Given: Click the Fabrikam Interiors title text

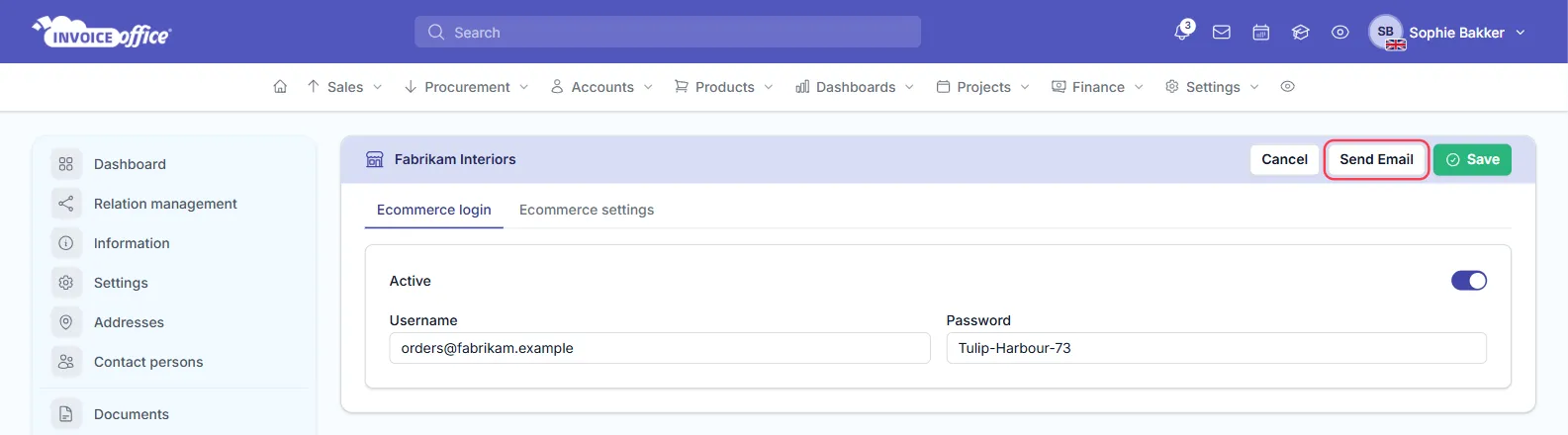Looking at the screenshot, I should coord(455,159).
